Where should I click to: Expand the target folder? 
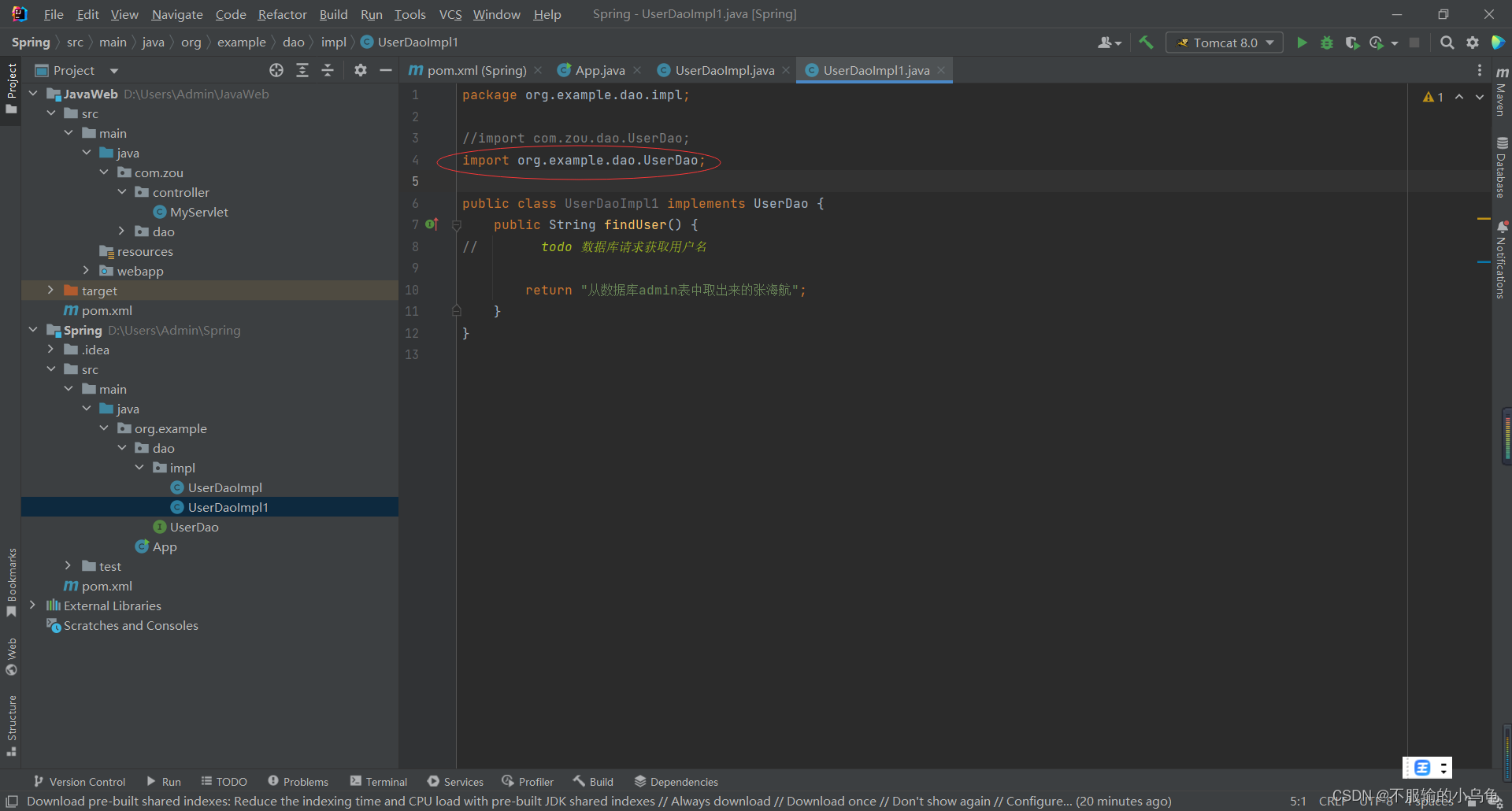click(50, 291)
